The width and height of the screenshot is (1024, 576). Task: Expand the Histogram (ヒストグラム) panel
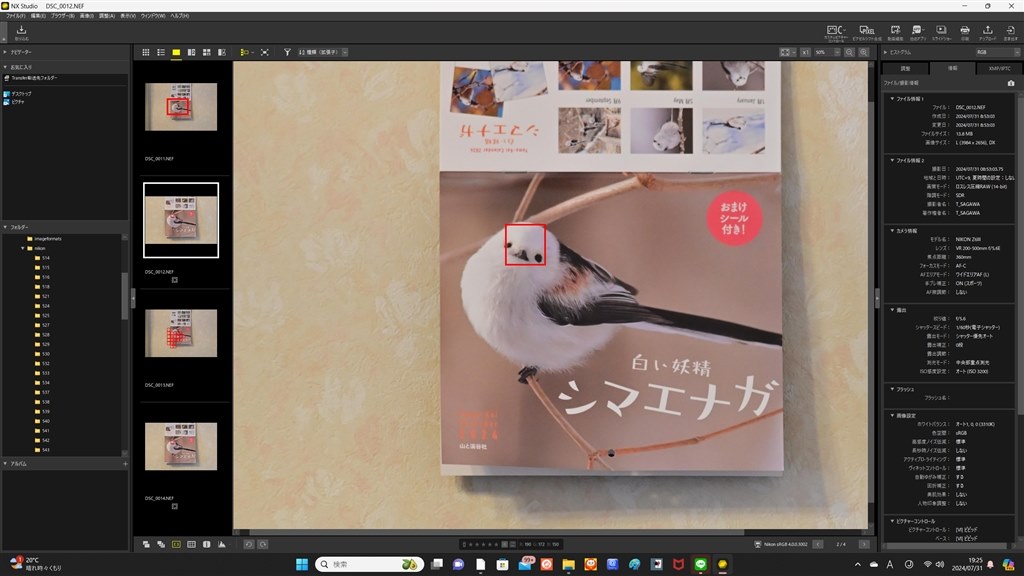point(886,52)
